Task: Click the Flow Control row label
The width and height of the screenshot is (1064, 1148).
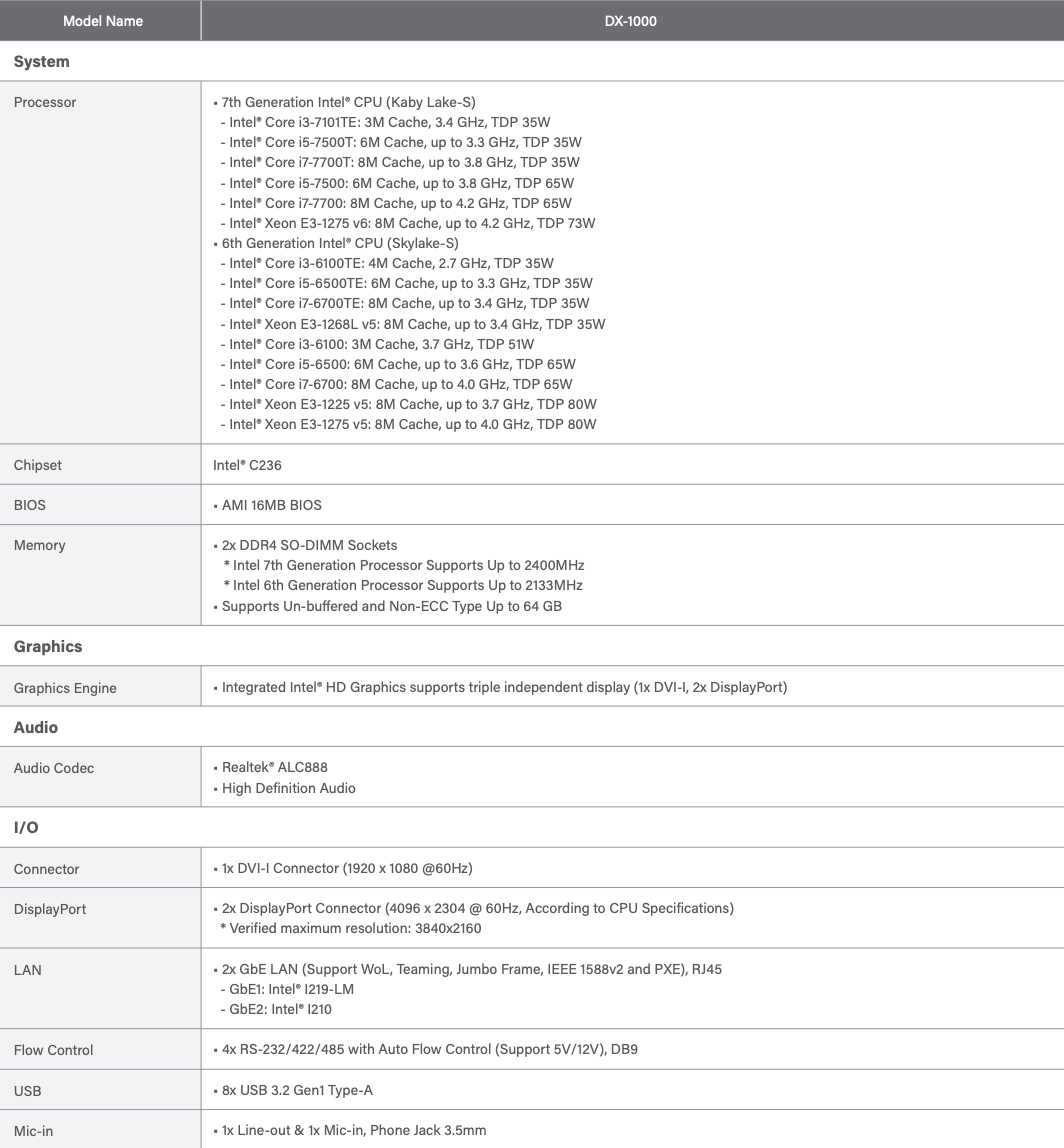Action: pos(54,1050)
